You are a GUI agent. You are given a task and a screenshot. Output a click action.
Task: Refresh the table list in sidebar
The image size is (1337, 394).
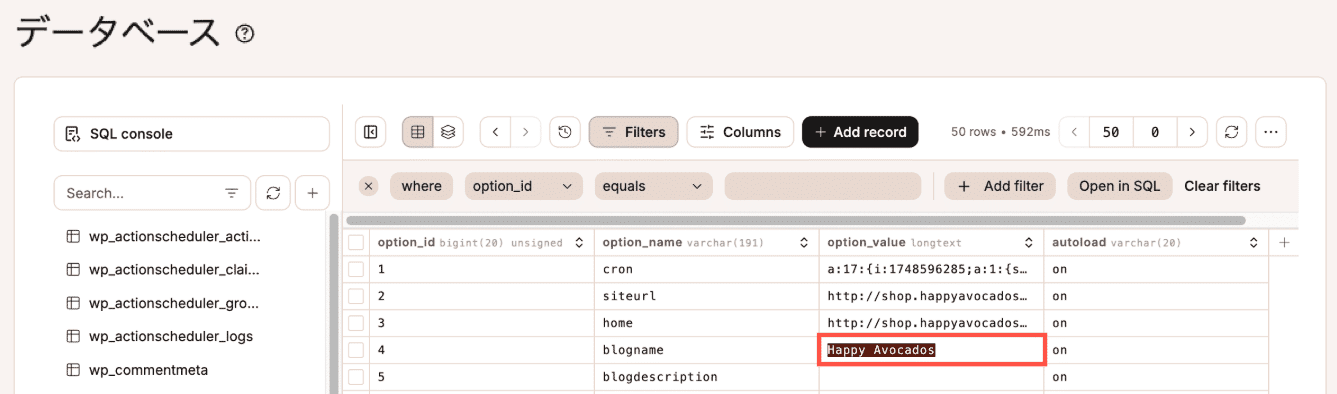273,193
